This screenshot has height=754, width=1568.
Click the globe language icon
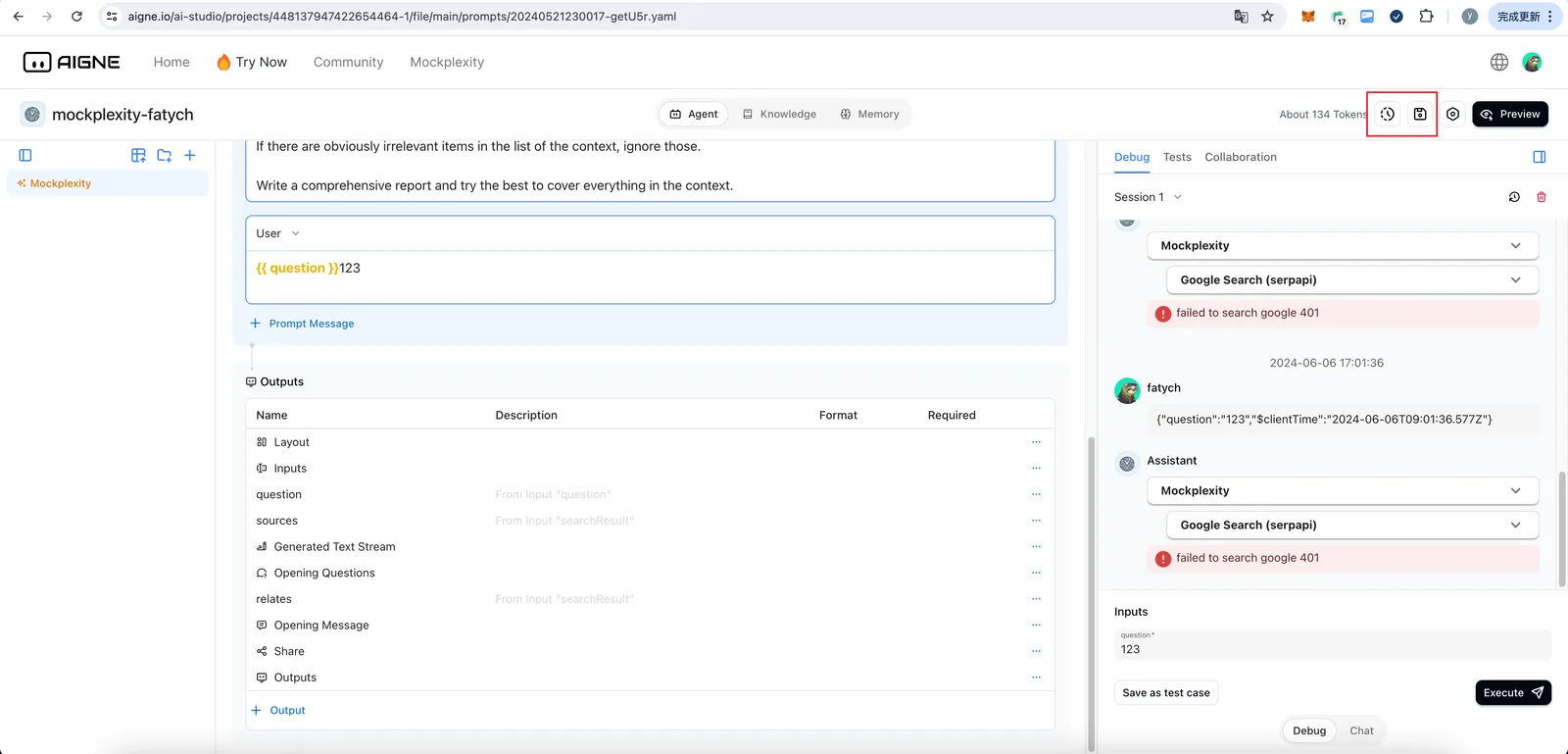point(1499,62)
